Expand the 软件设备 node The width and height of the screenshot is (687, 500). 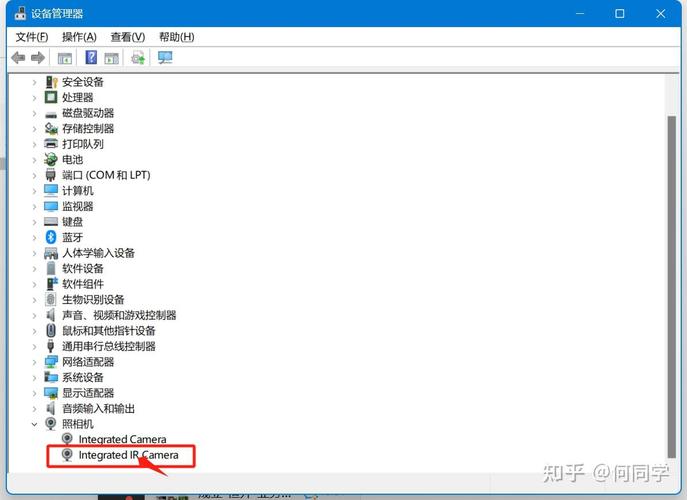coord(34,269)
